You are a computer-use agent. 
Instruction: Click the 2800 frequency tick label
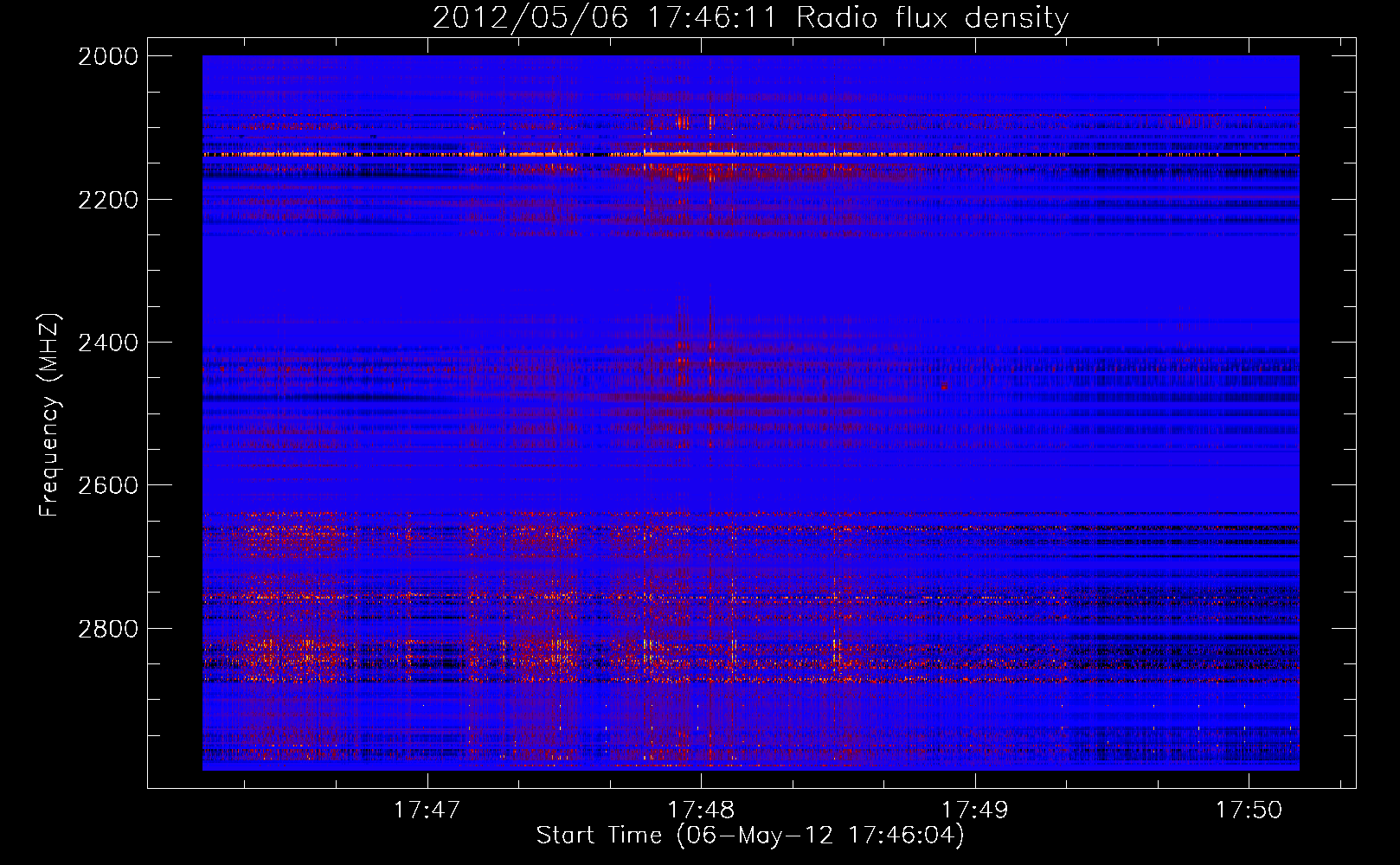click(x=108, y=628)
